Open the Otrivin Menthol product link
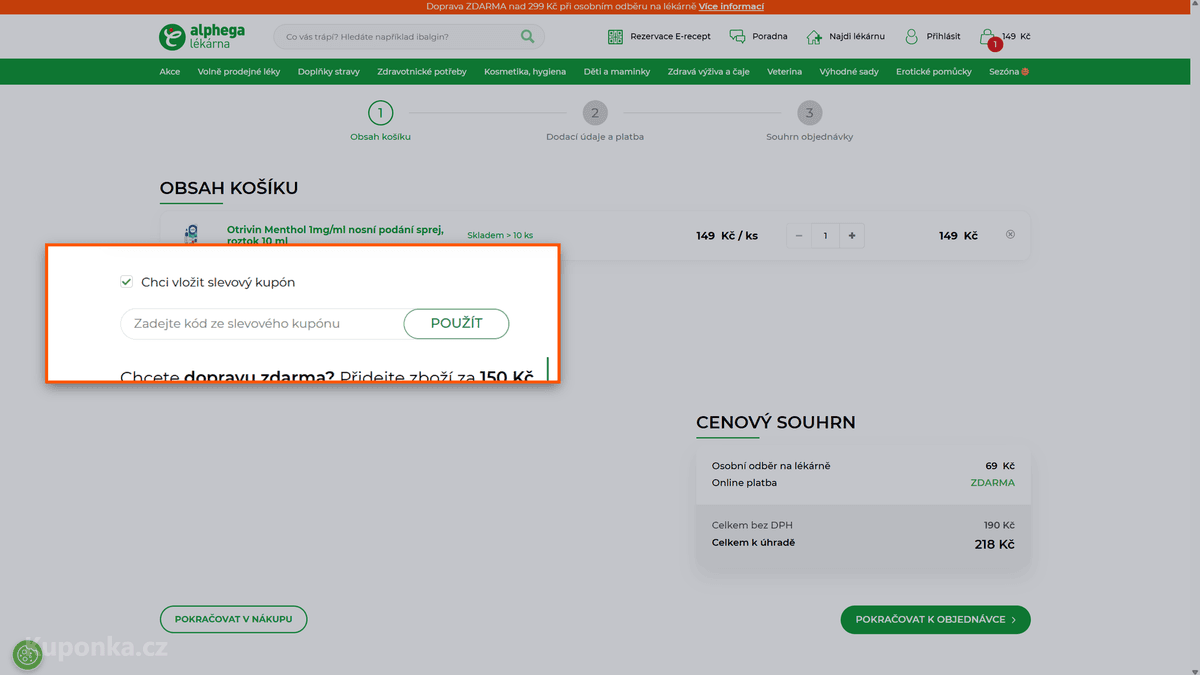 click(335, 235)
